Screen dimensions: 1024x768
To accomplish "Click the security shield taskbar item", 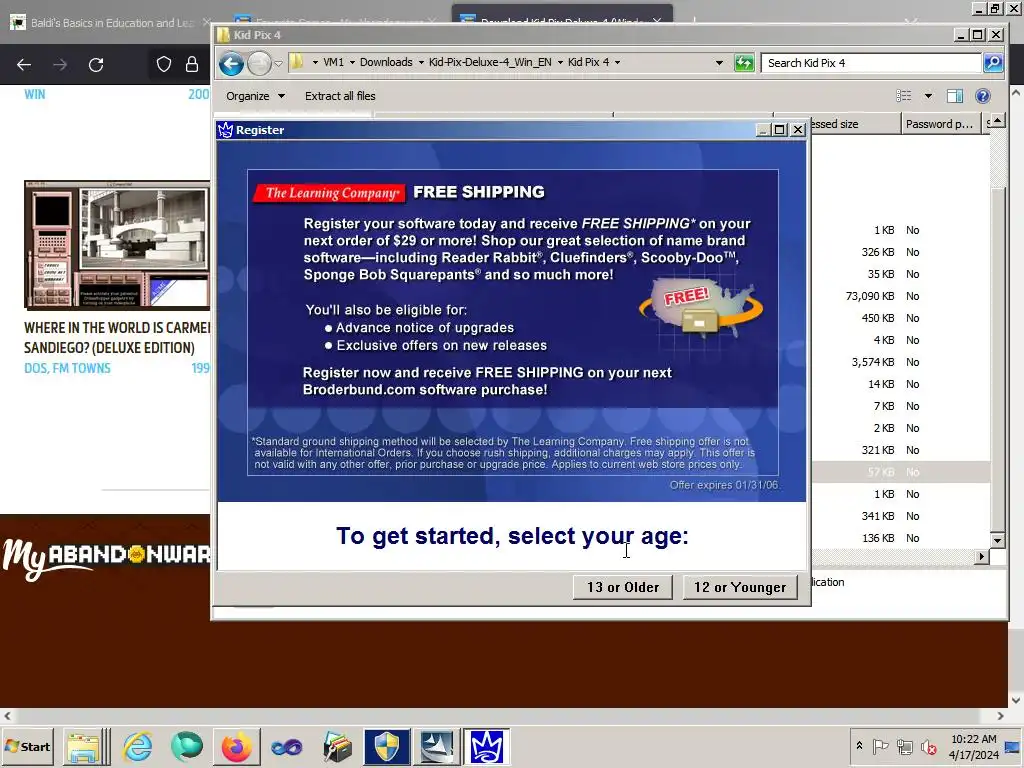I will click(387, 746).
